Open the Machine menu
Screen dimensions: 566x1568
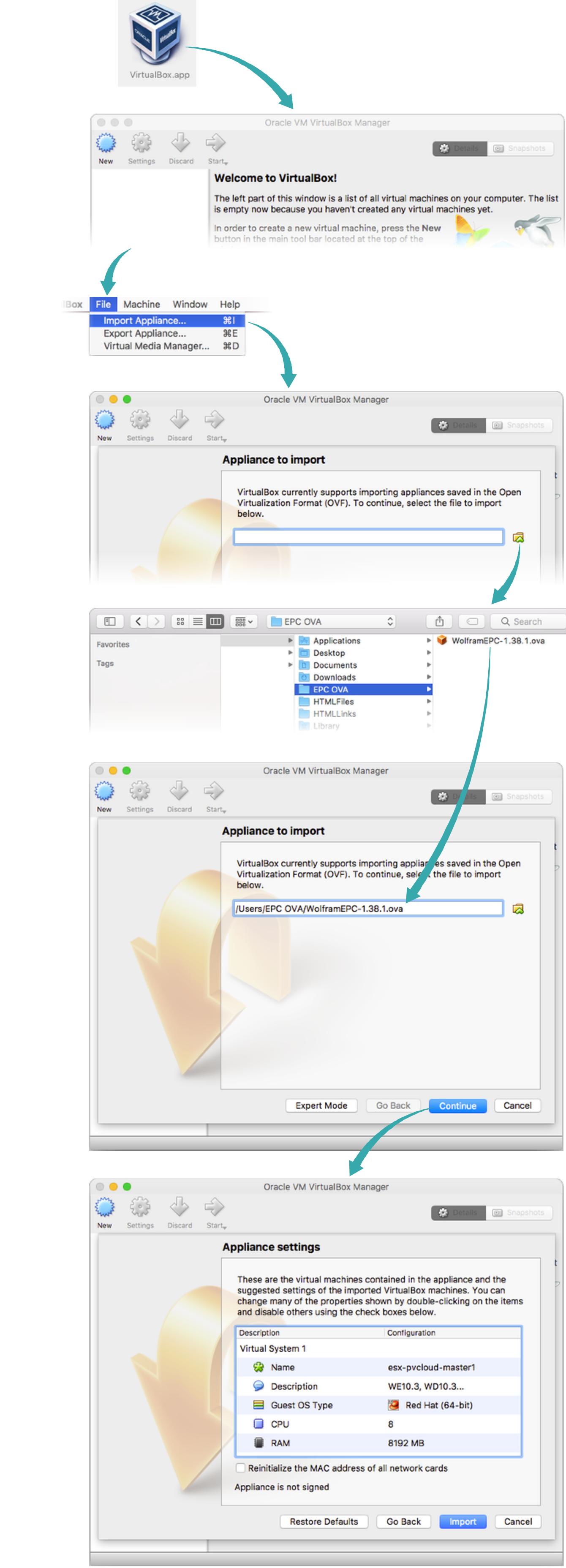click(x=141, y=304)
